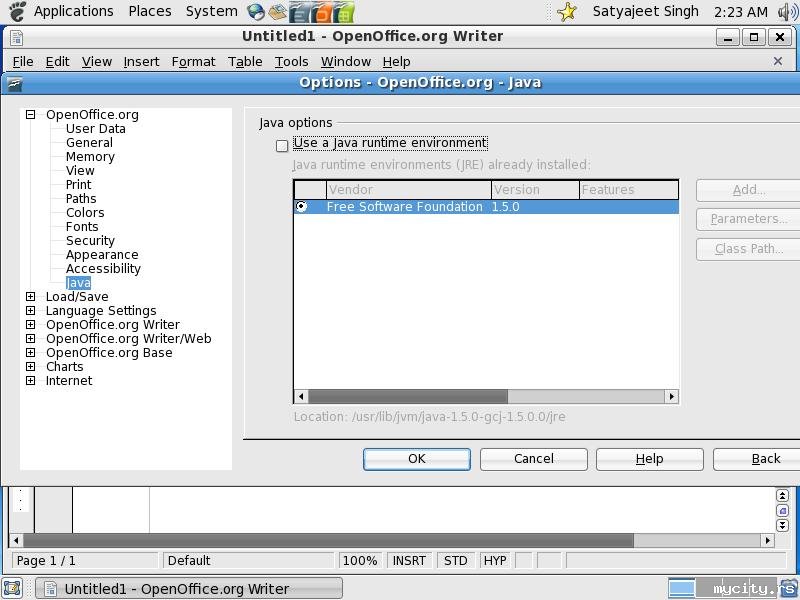Viewport: 800px width, 600px height.
Task: Select Security in the options tree
Action: point(90,240)
